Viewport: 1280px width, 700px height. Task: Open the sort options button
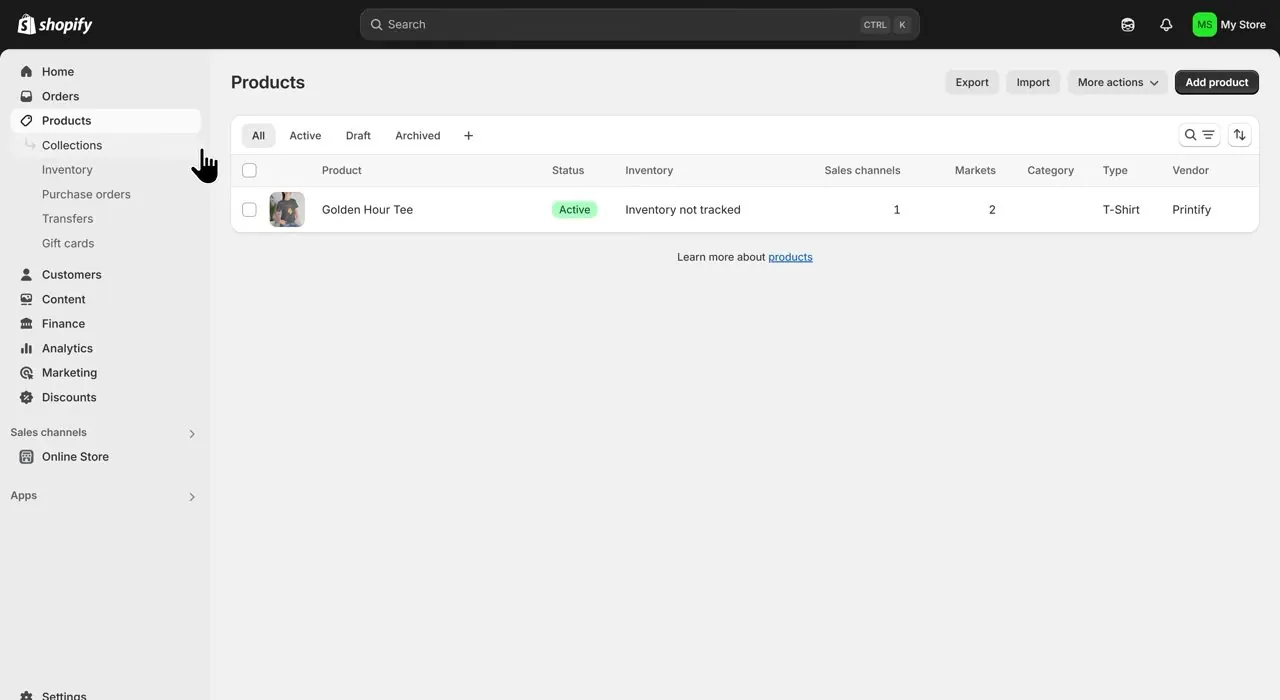coord(1240,135)
